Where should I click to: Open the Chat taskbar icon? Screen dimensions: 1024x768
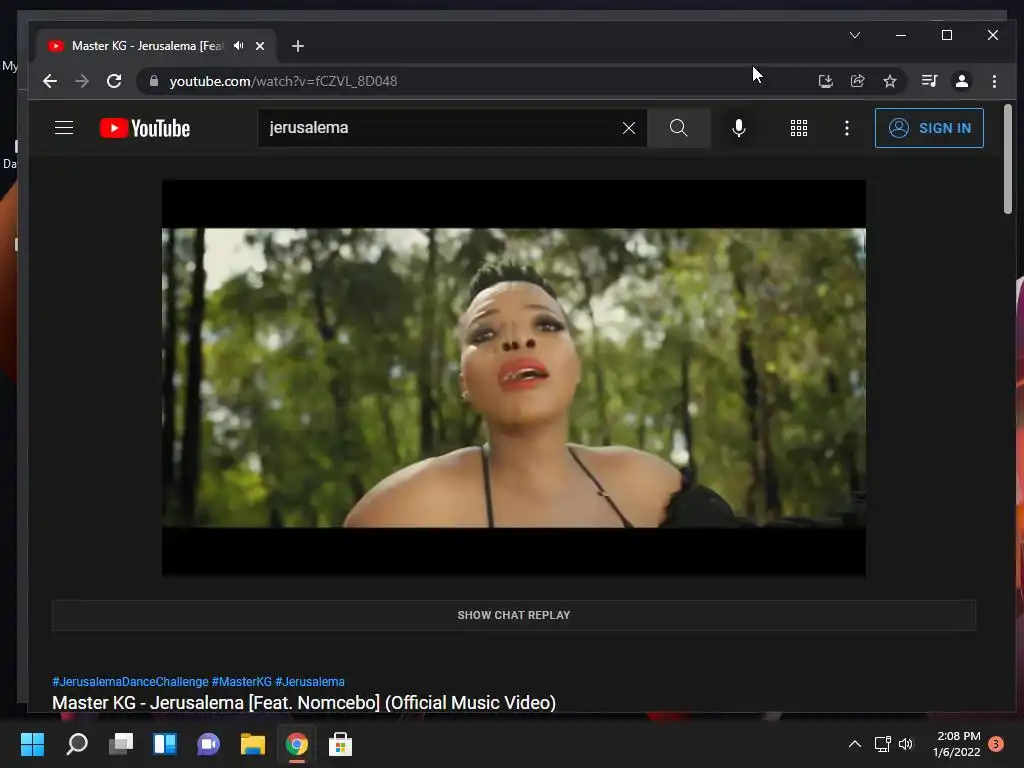(x=208, y=744)
